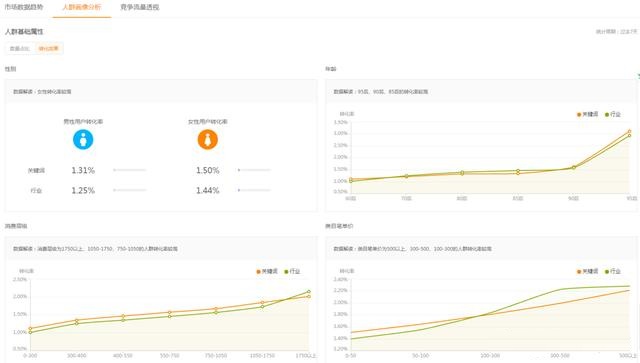Viewport: 640px width, 363px height.
Task: Click the 80后 data point in age chart
Action: (x=462, y=173)
